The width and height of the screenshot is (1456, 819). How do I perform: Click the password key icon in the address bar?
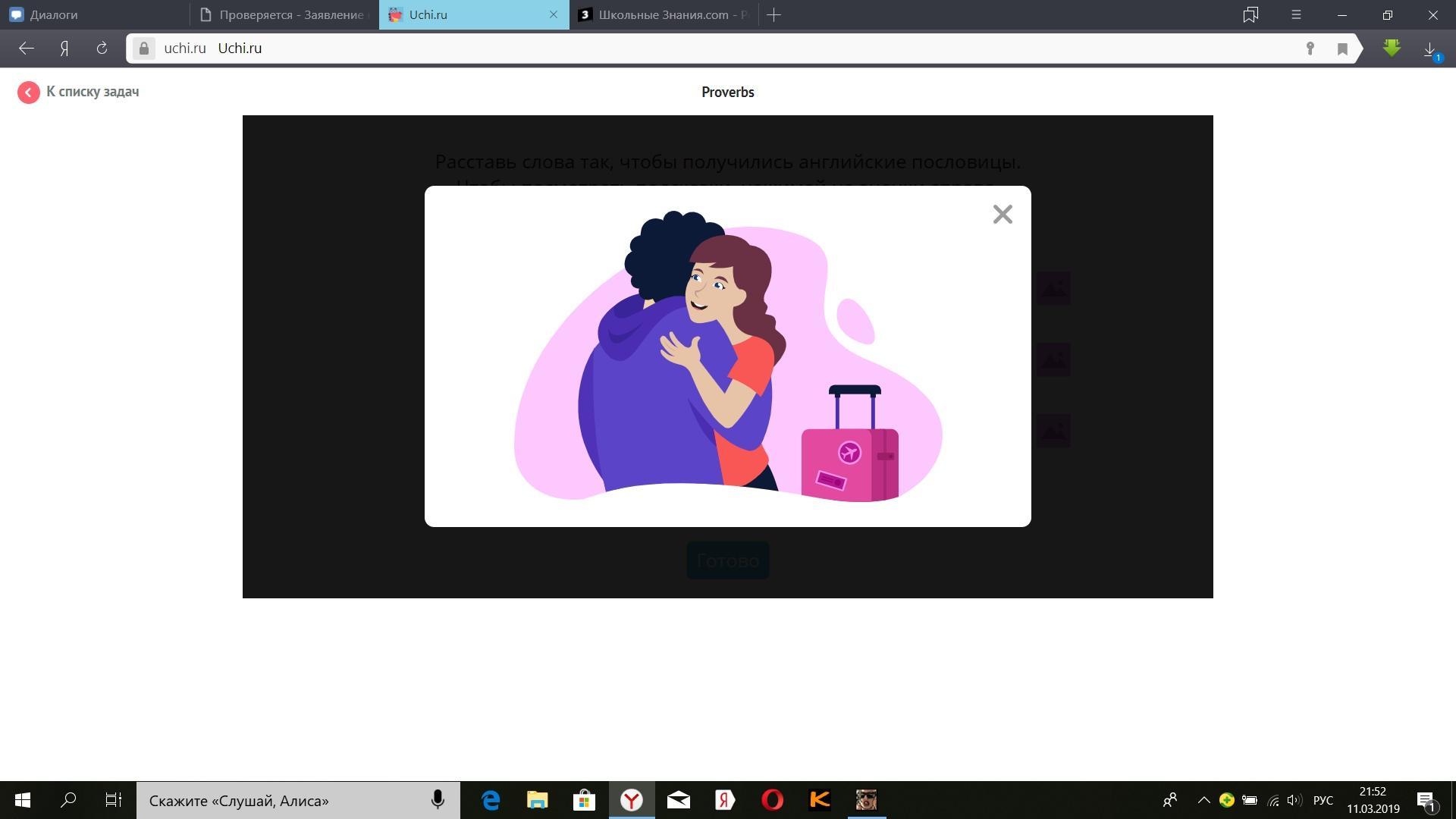[1310, 49]
